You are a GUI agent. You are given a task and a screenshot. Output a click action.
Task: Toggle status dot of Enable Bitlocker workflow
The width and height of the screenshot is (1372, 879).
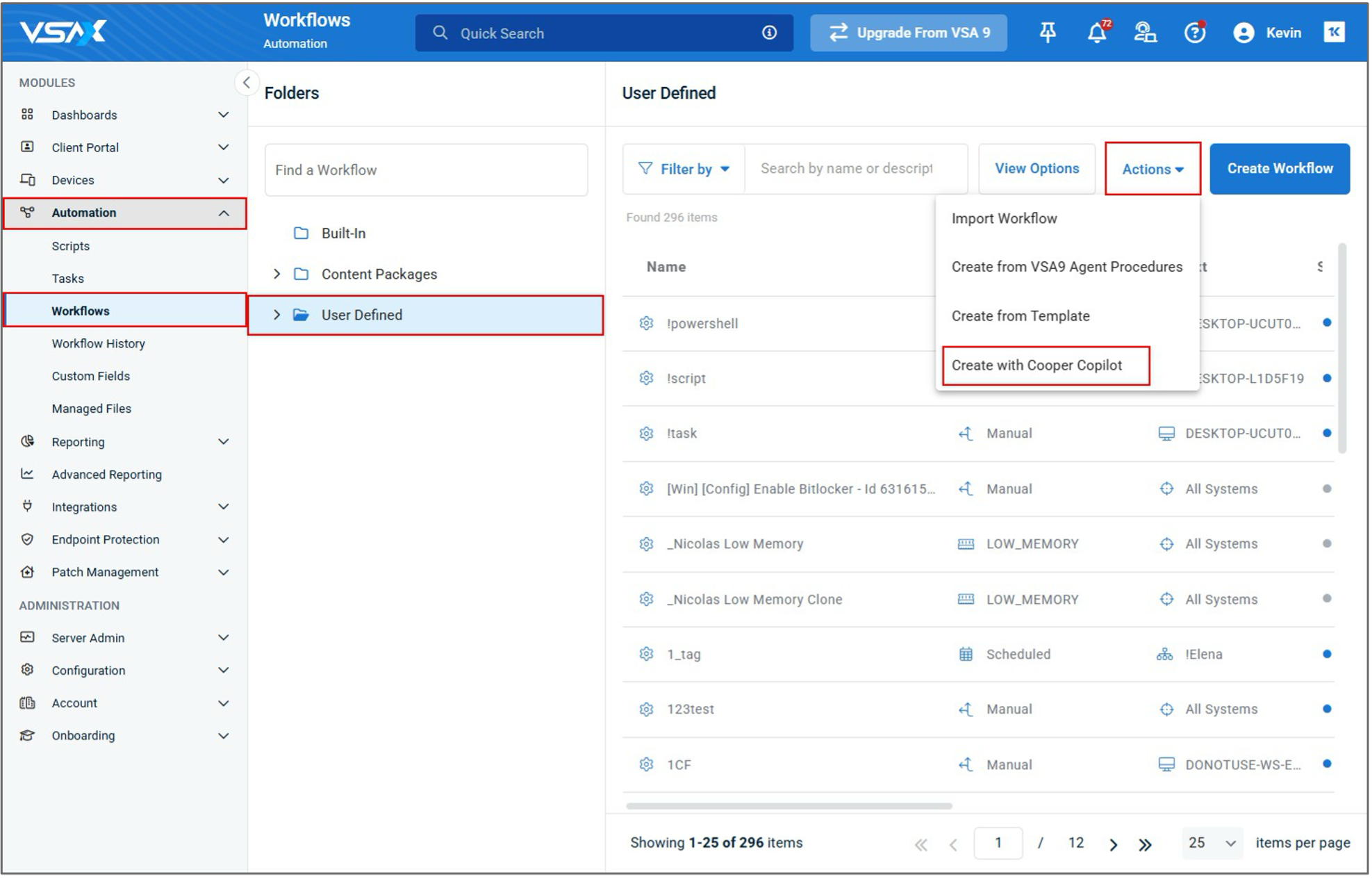click(x=1327, y=488)
